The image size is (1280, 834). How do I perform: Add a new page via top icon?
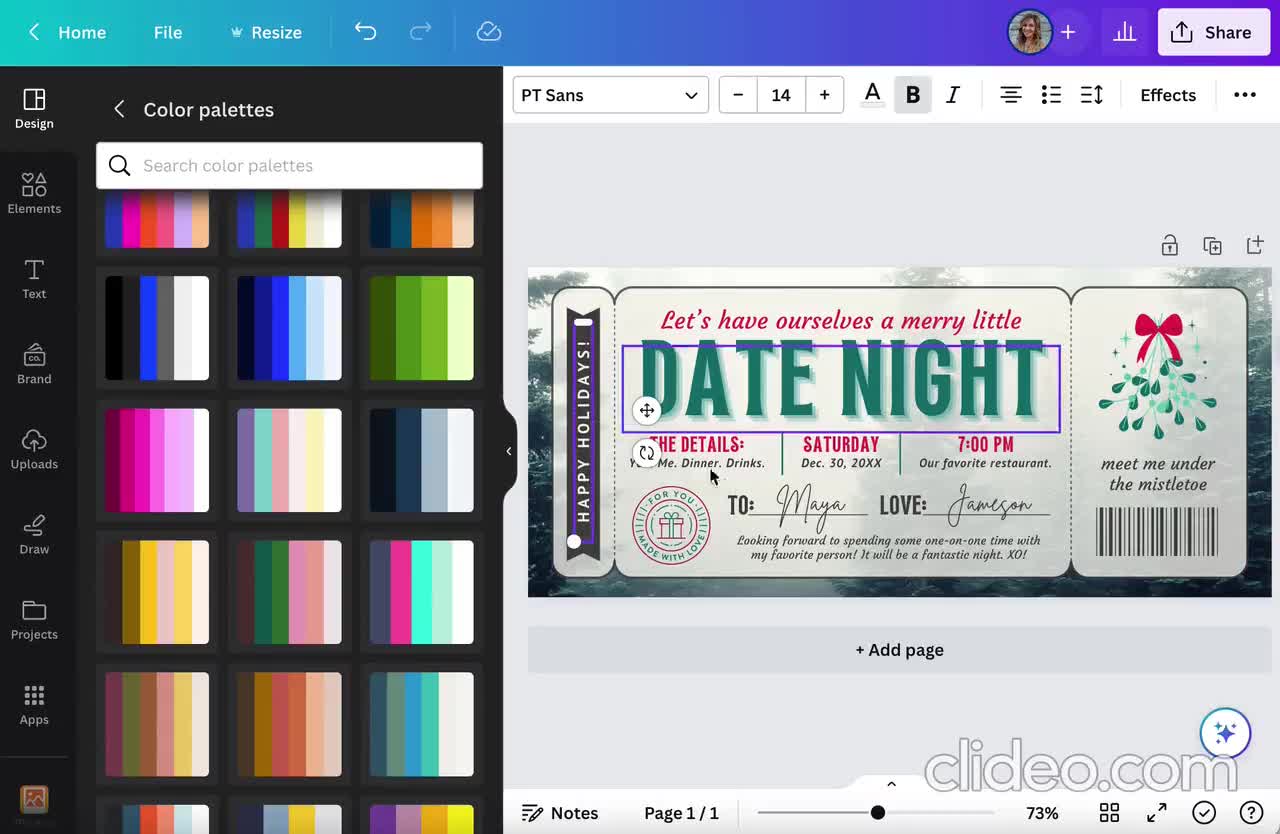point(1255,246)
